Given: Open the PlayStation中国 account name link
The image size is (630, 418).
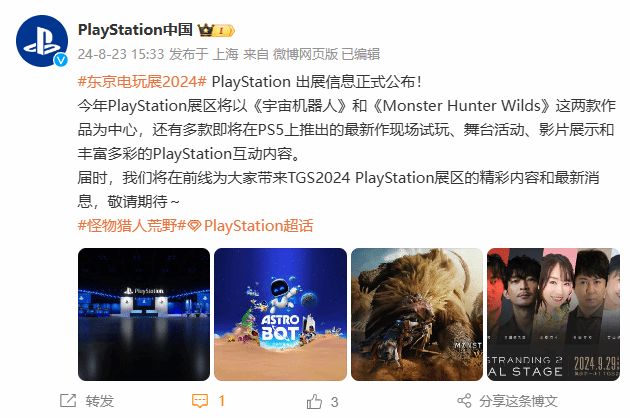Looking at the screenshot, I should click(135, 30).
